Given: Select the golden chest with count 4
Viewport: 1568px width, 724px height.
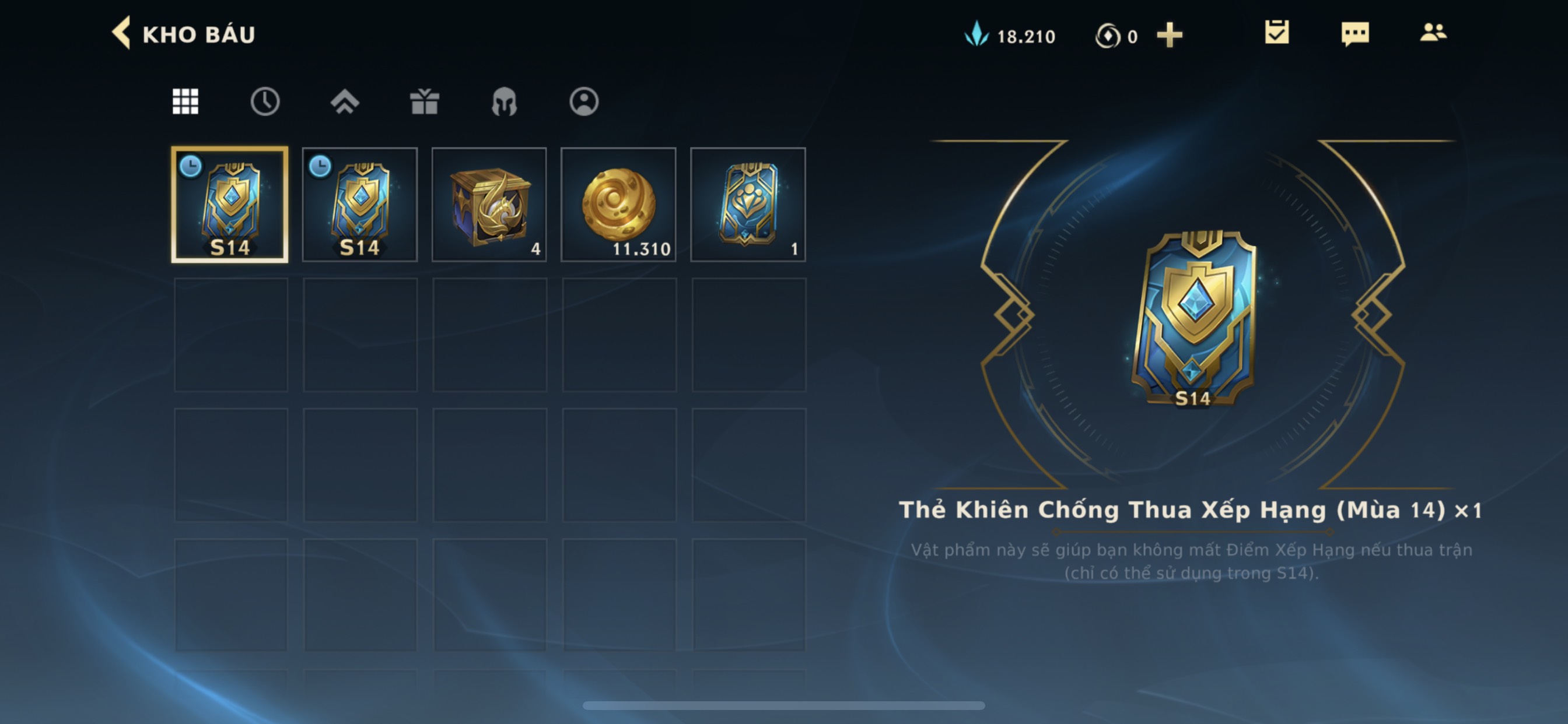Looking at the screenshot, I should click(489, 205).
